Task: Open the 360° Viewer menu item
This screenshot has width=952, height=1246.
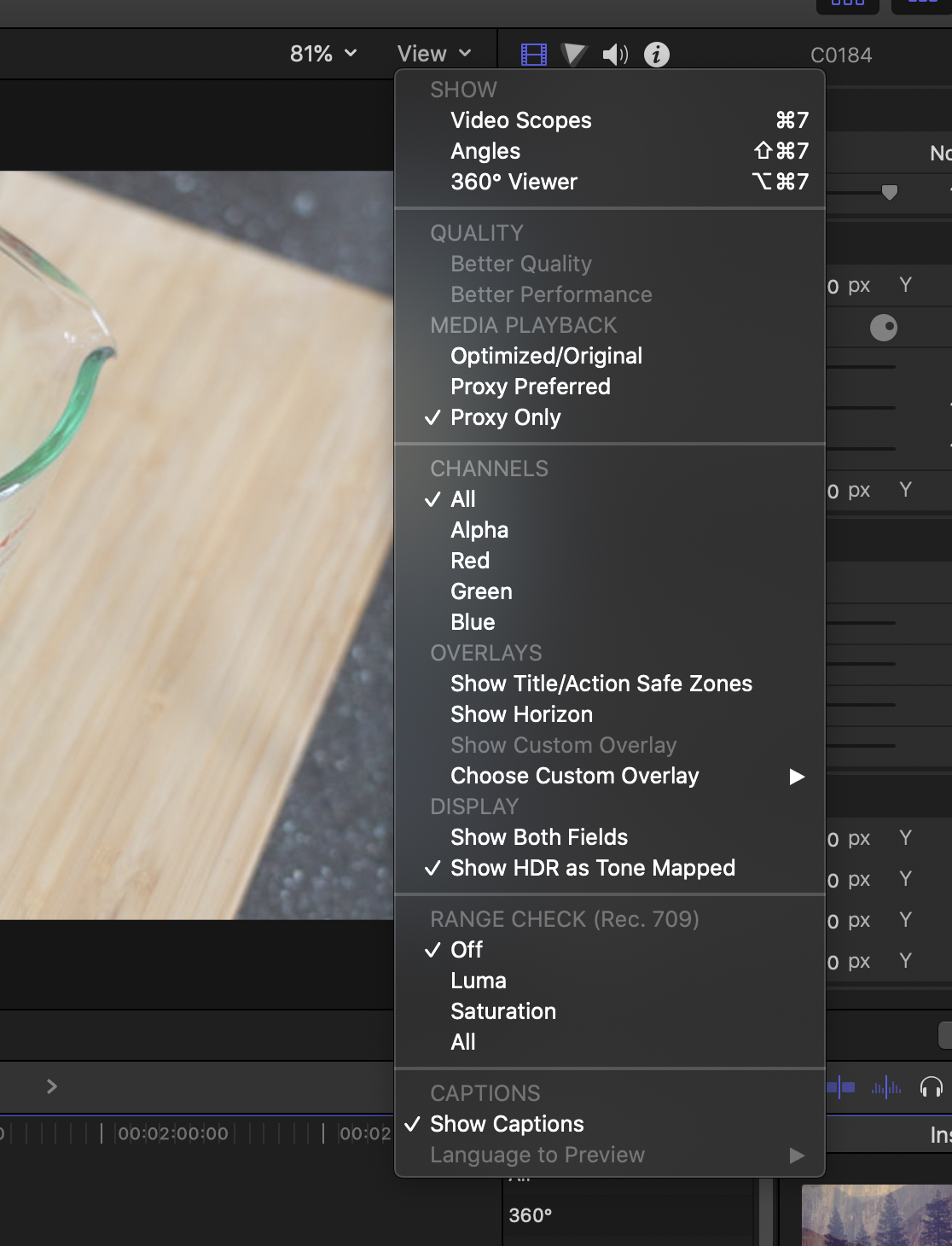Action: (610, 182)
